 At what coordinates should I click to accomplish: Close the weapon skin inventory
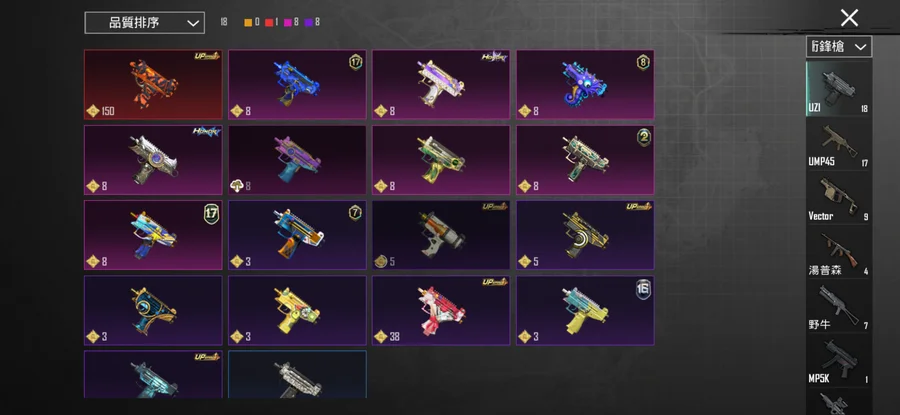[849, 18]
